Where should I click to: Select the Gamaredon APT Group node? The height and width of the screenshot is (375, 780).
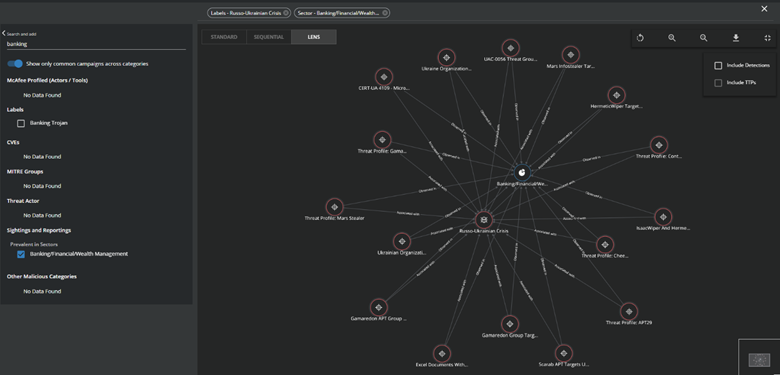pos(379,307)
